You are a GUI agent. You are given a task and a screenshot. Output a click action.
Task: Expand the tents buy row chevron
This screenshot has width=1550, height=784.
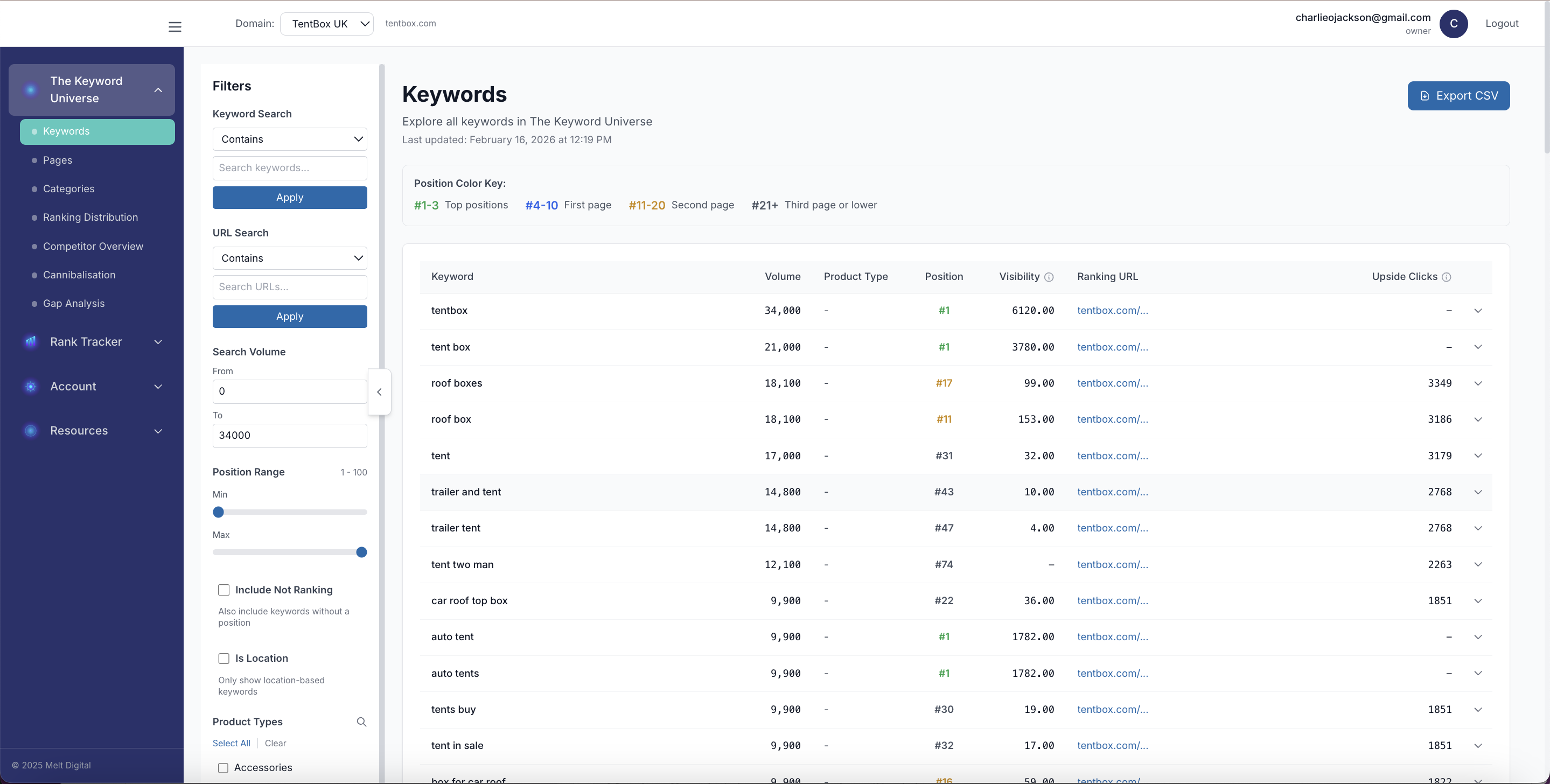click(1478, 709)
